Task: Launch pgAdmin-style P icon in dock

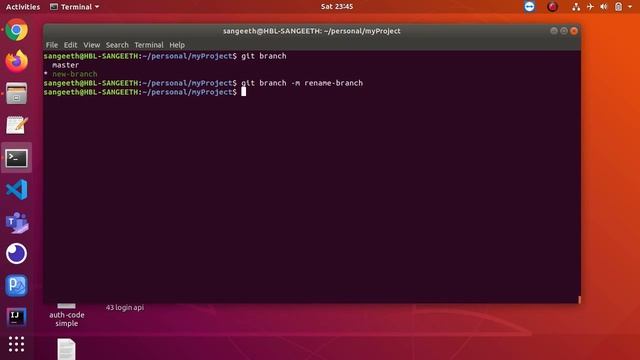Action: point(16,285)
